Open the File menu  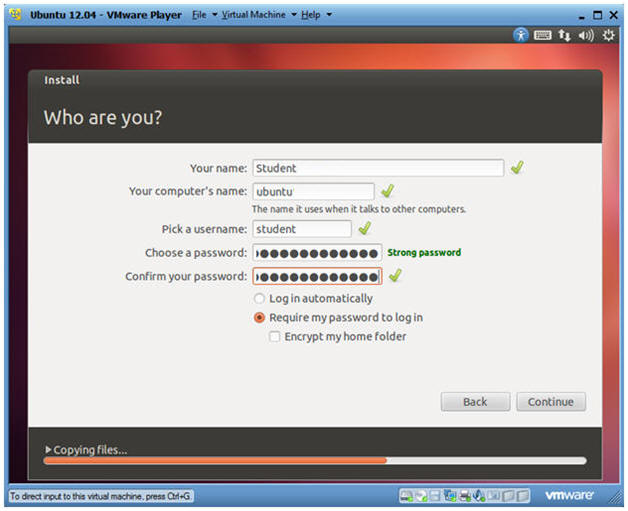199,15
